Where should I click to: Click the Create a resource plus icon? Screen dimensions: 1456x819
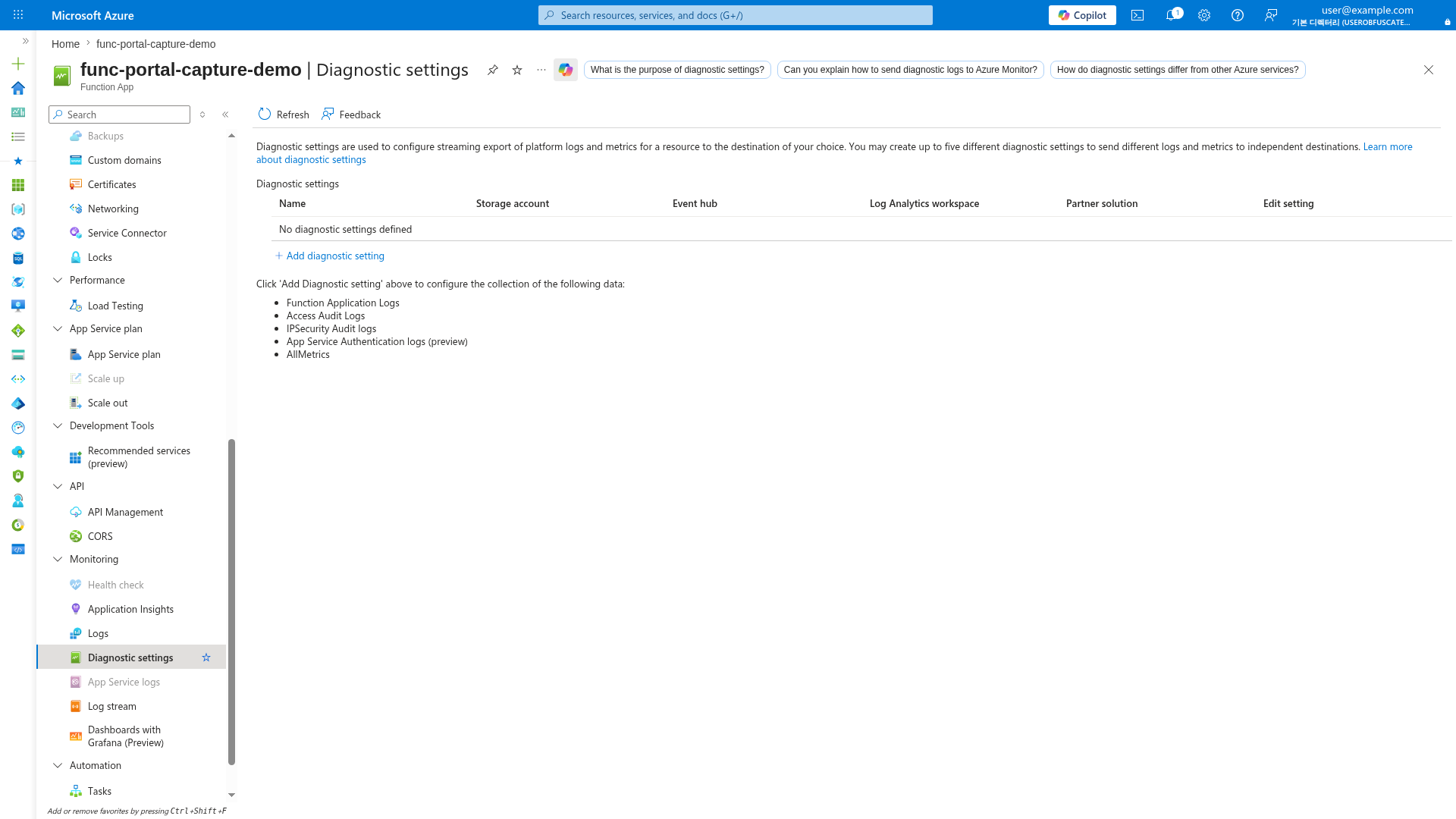[18, 64]
